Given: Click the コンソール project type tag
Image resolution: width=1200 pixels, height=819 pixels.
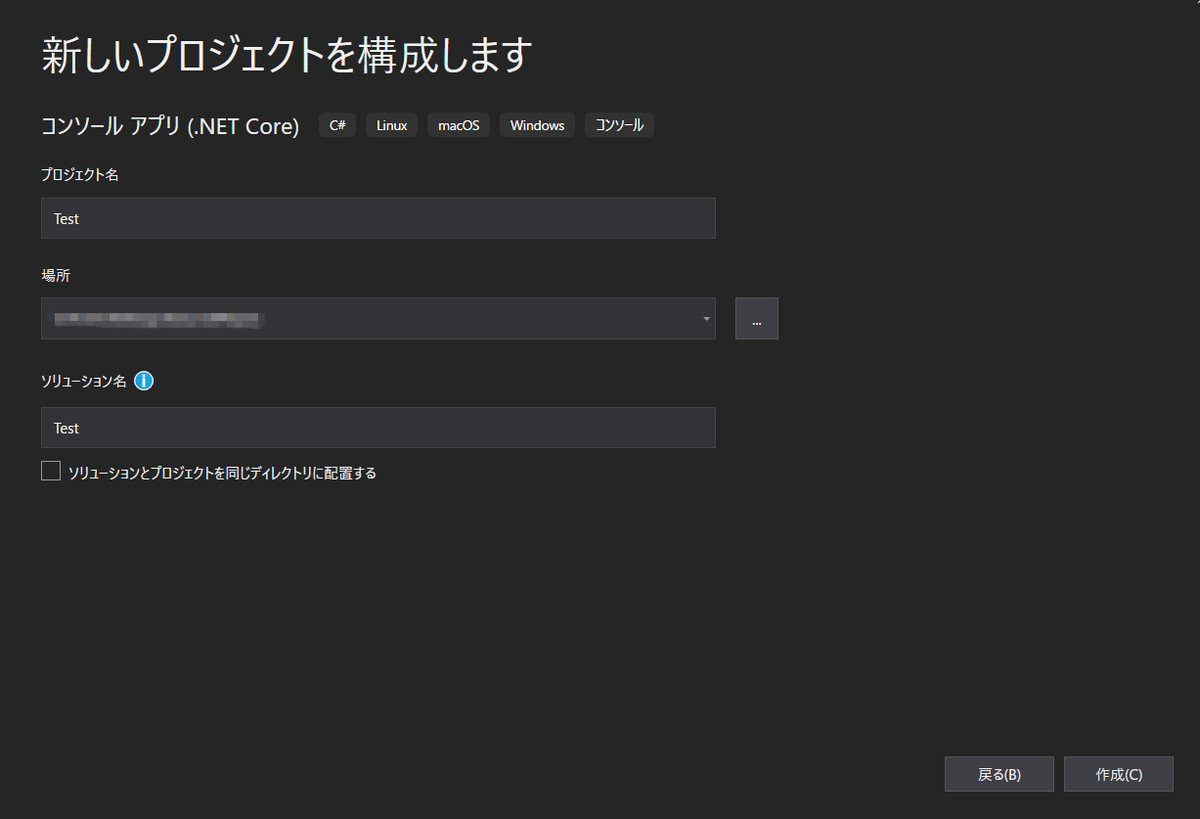Looking at the screenshot, I should click(619, 124).
